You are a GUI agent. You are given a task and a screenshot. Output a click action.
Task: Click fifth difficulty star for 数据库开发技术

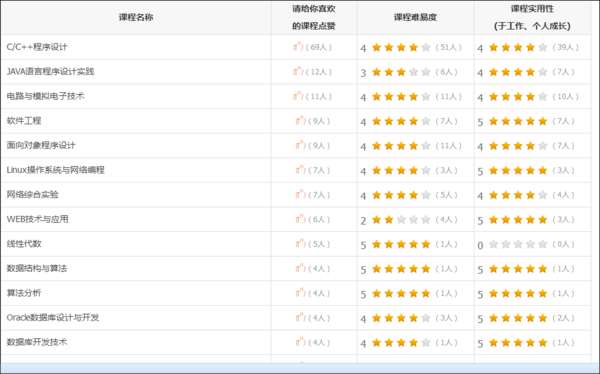(426, 343)
